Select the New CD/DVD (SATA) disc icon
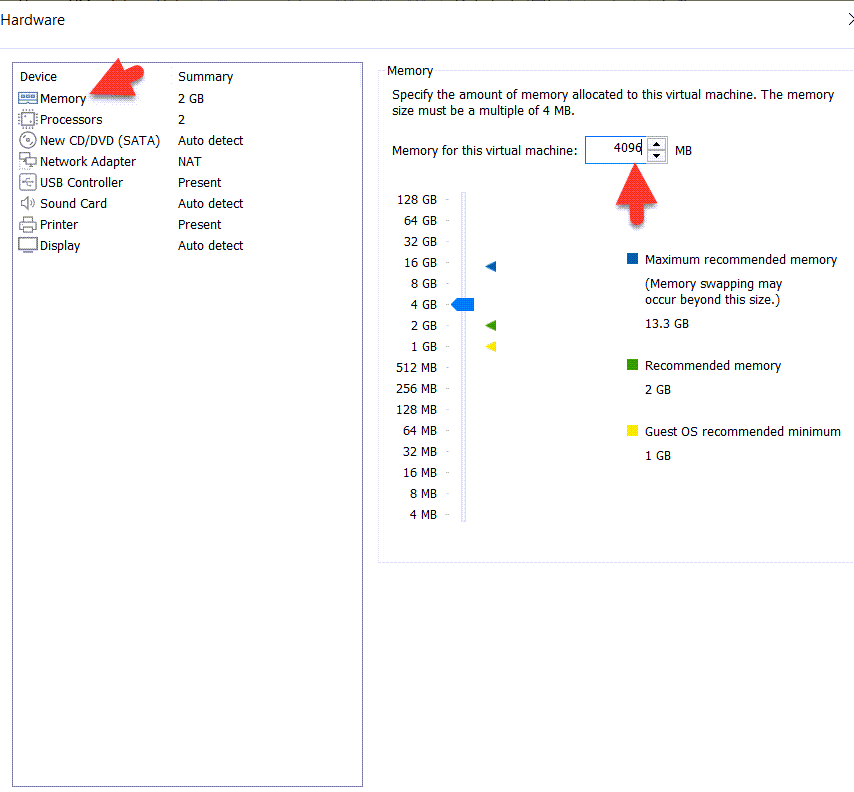 28,140
